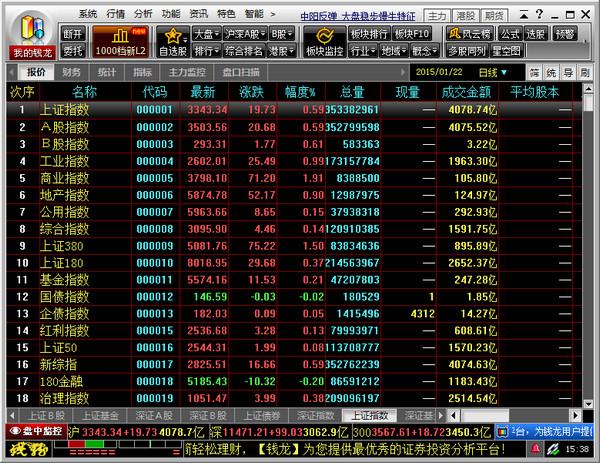The image size is (600, 463).
Task: Switch to the 主力监控 tab
Action: point(187,72)
